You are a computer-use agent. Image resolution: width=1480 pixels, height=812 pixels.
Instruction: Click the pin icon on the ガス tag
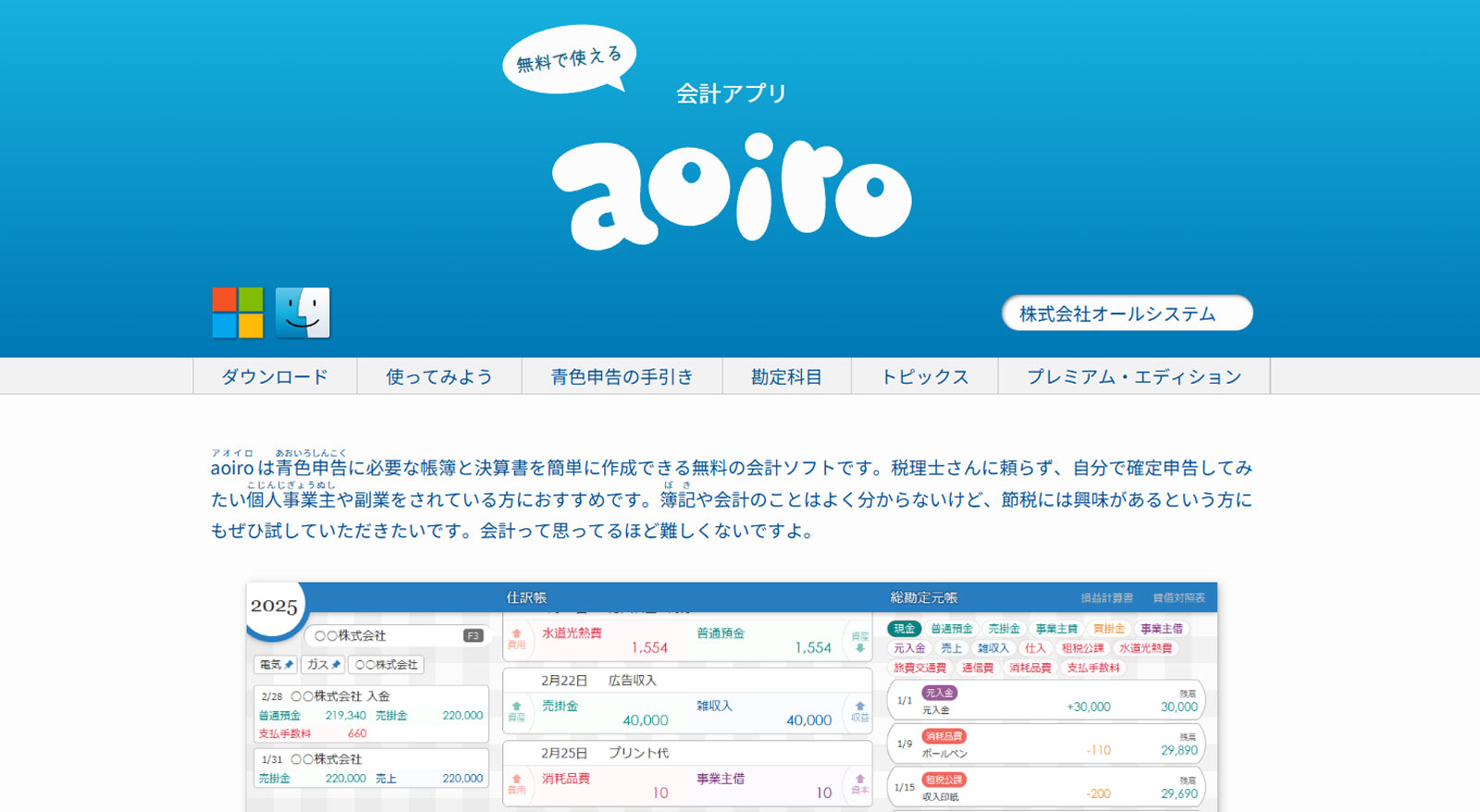pos(336,665)
